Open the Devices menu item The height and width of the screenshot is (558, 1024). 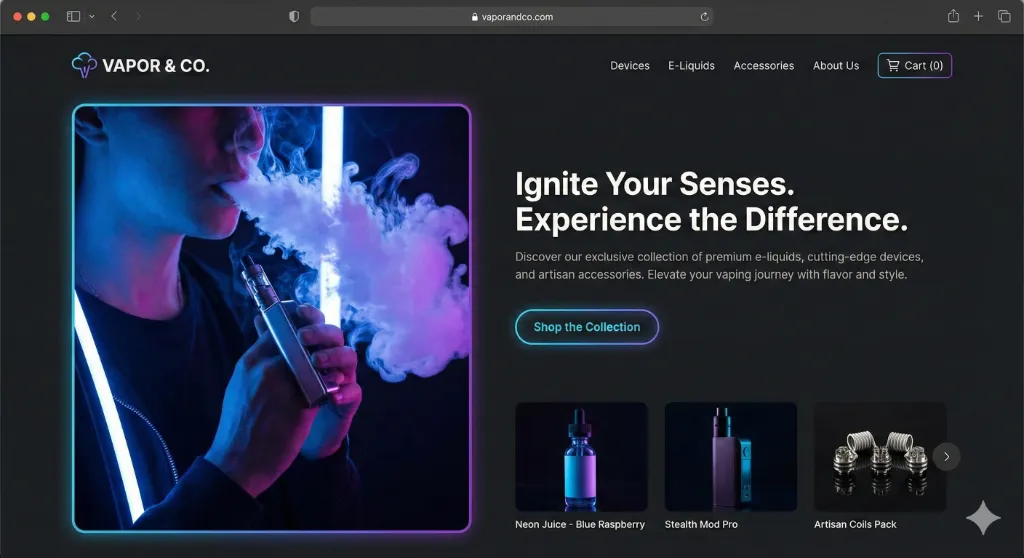630,66
